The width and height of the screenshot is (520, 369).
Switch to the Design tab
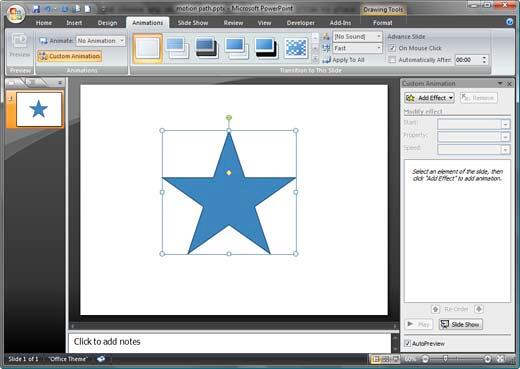(x=107, y=23)
